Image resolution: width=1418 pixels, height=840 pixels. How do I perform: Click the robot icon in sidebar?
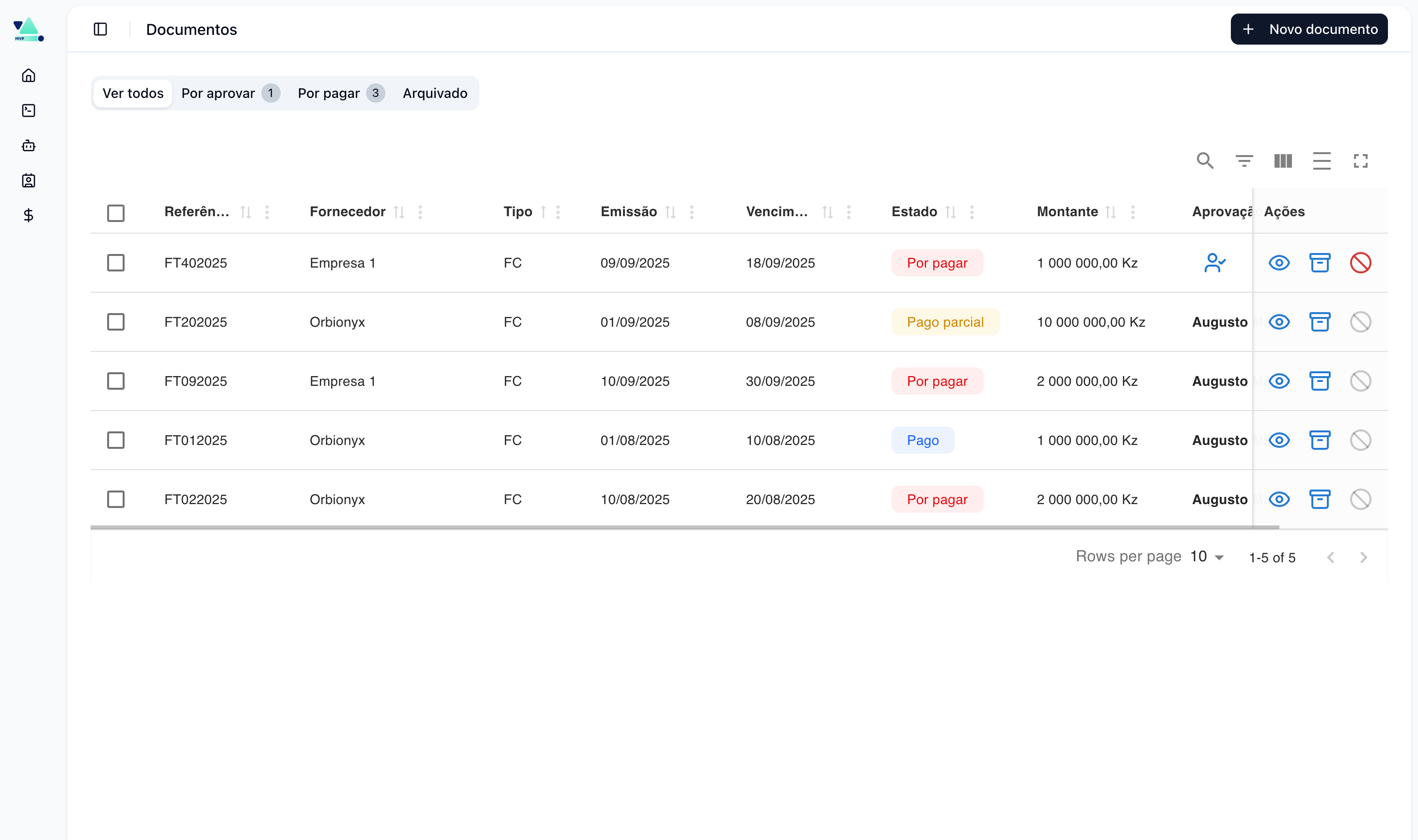coord(28,146)
